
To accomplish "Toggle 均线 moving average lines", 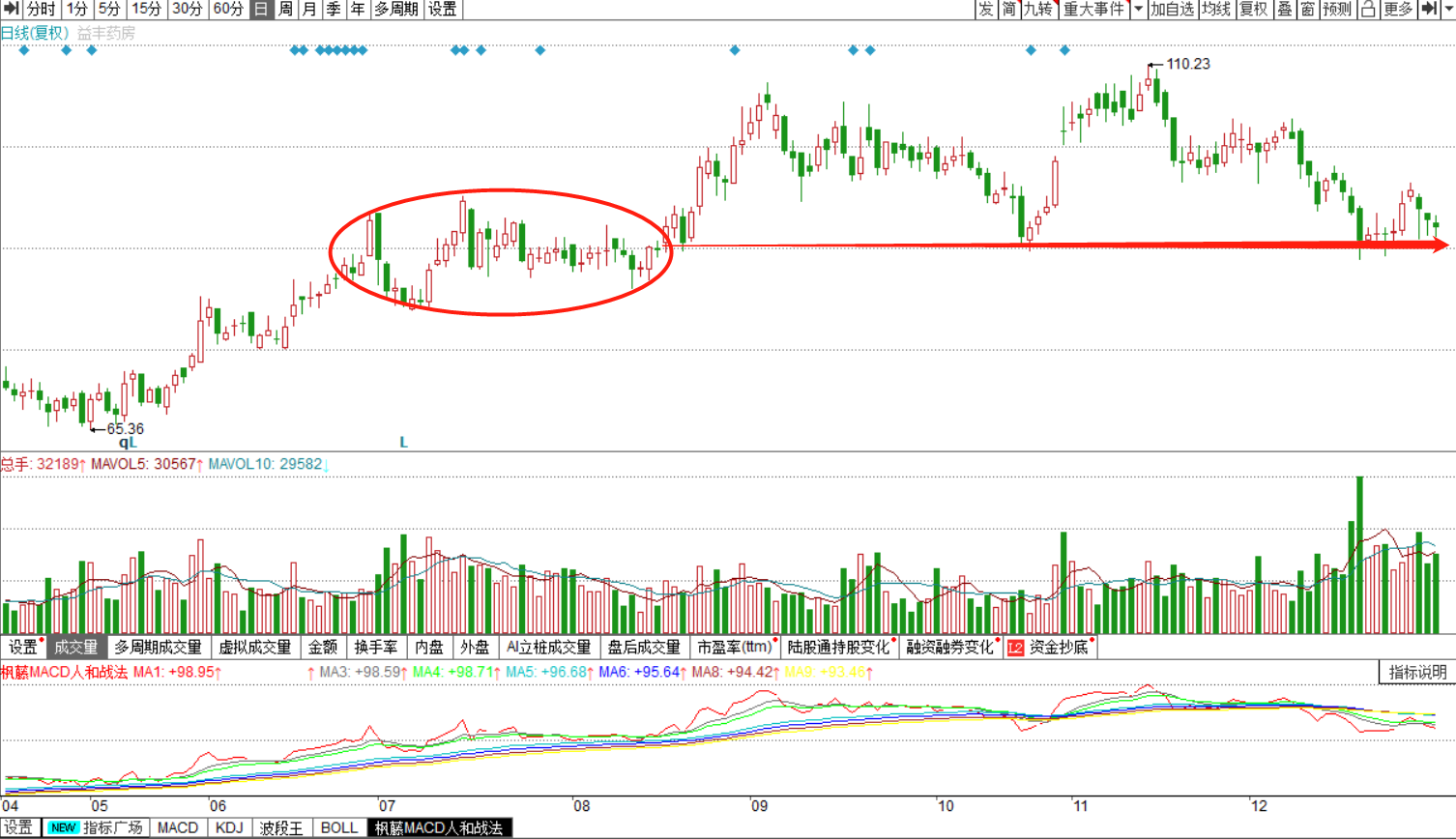I will pyautogui.click(x=1216, y=9).
